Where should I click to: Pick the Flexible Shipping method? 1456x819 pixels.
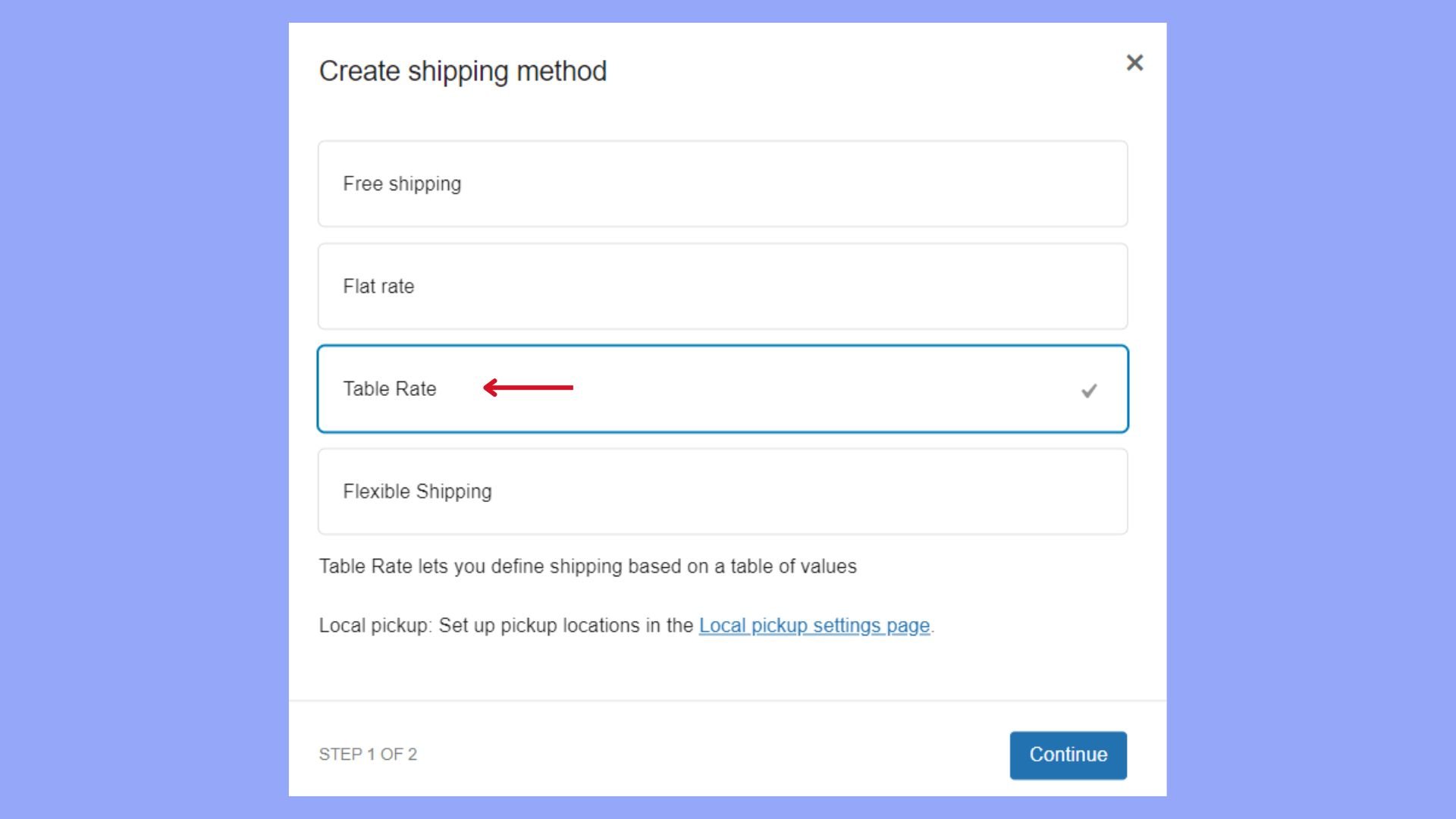pyautogui.click(x=722, y=491)
